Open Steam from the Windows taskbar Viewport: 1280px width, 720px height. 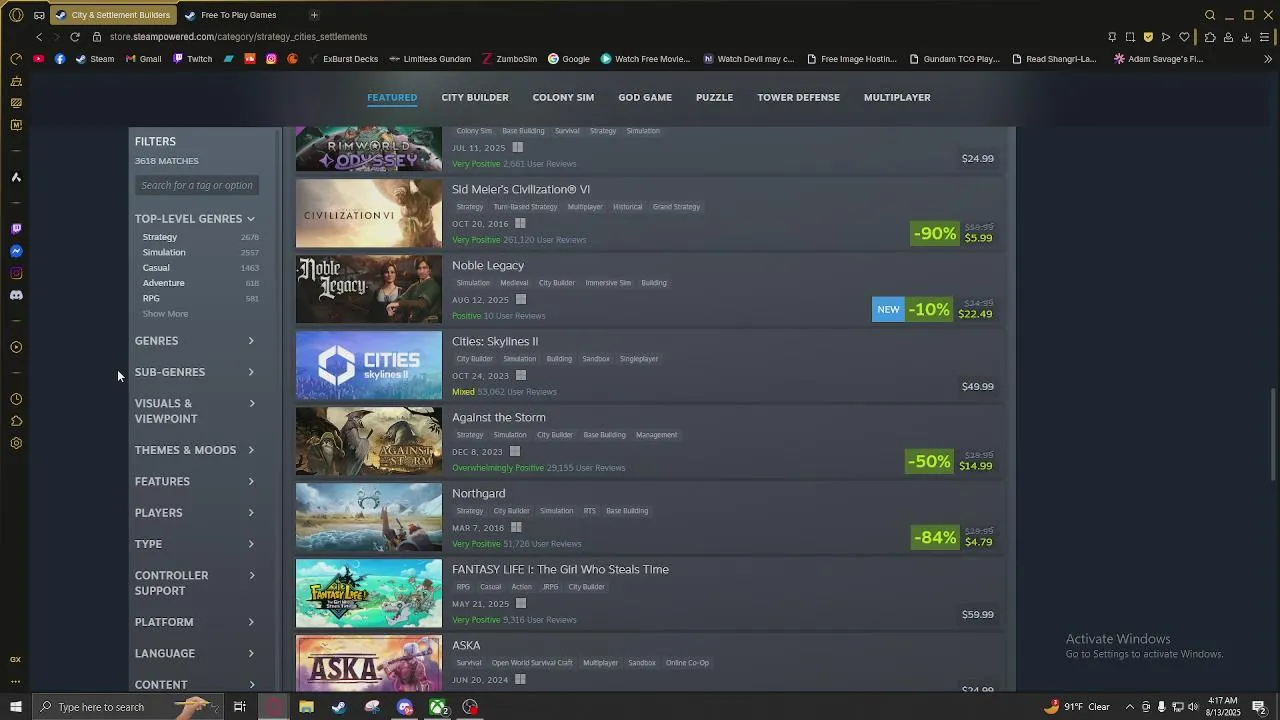click(x=339, y=707)
